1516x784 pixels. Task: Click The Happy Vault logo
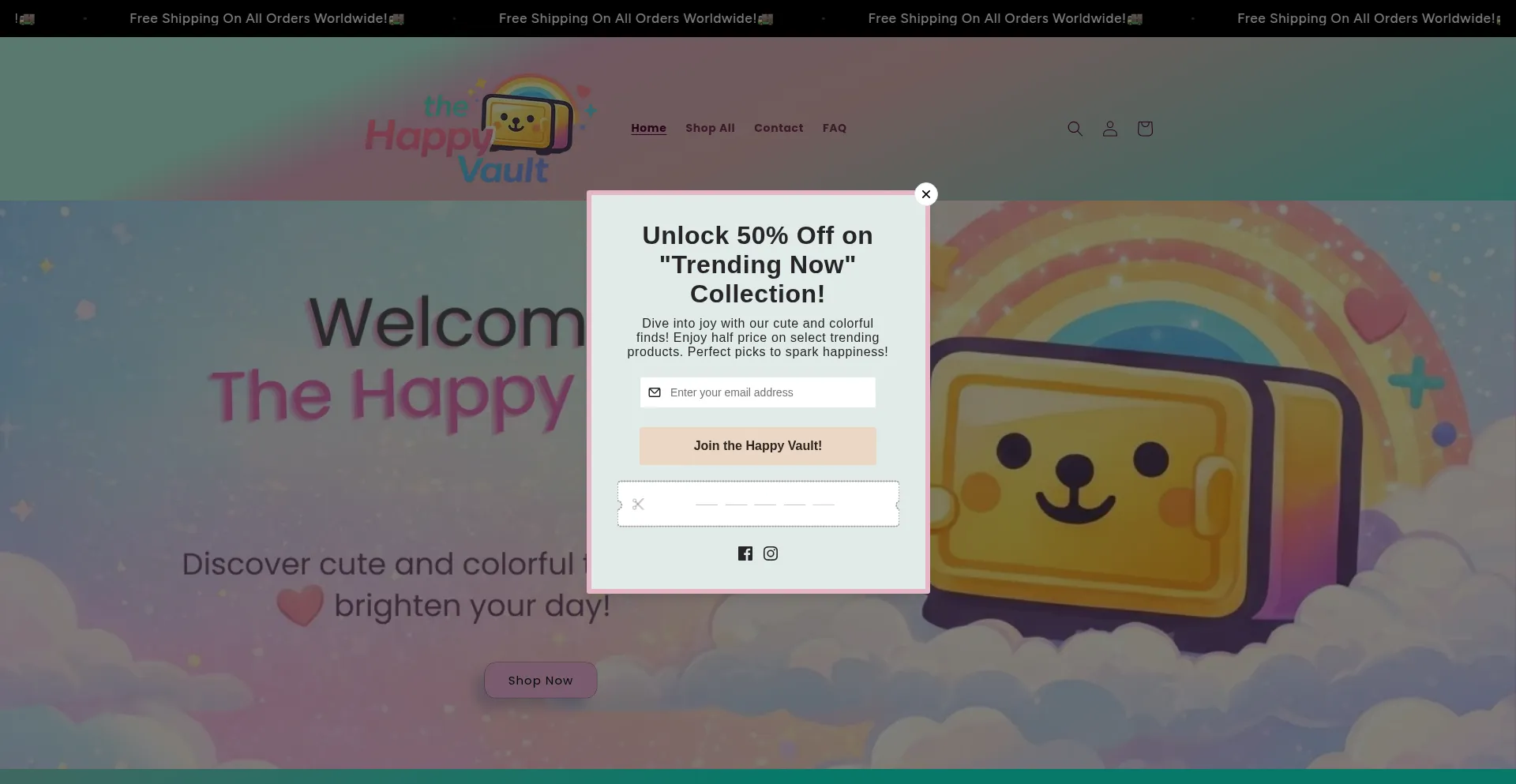[480, 129]
